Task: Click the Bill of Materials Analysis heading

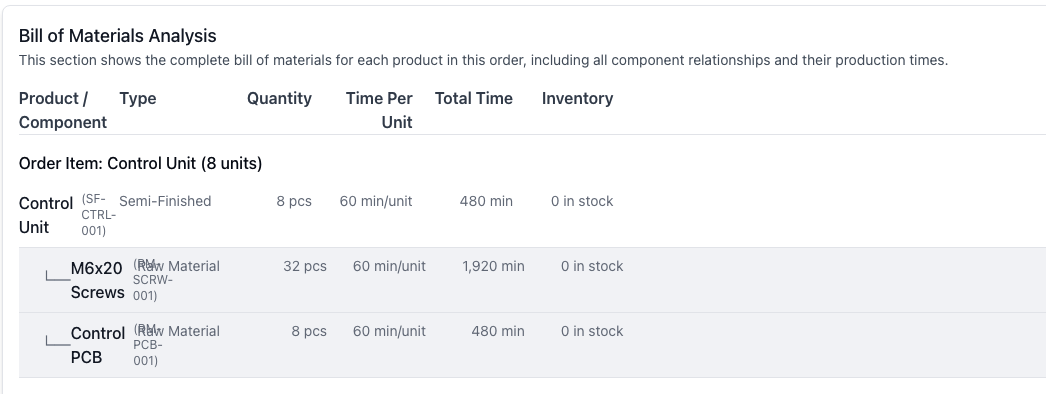Action: point(117,35)
